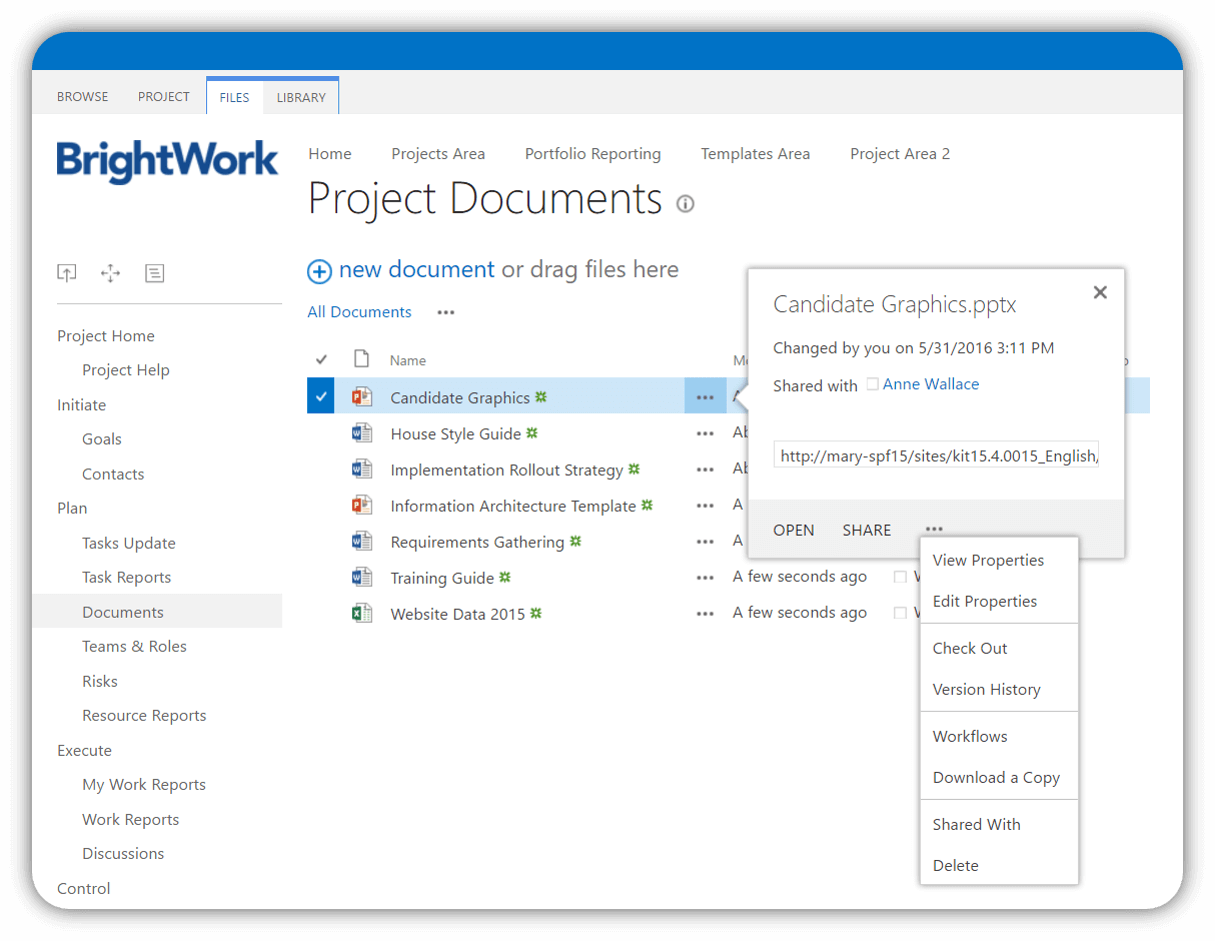Image resolution: width=1215 pixels, height=941 pixels.
Task: Select the checkbox for the Training Guide row
Action: (x=320, y=577)
